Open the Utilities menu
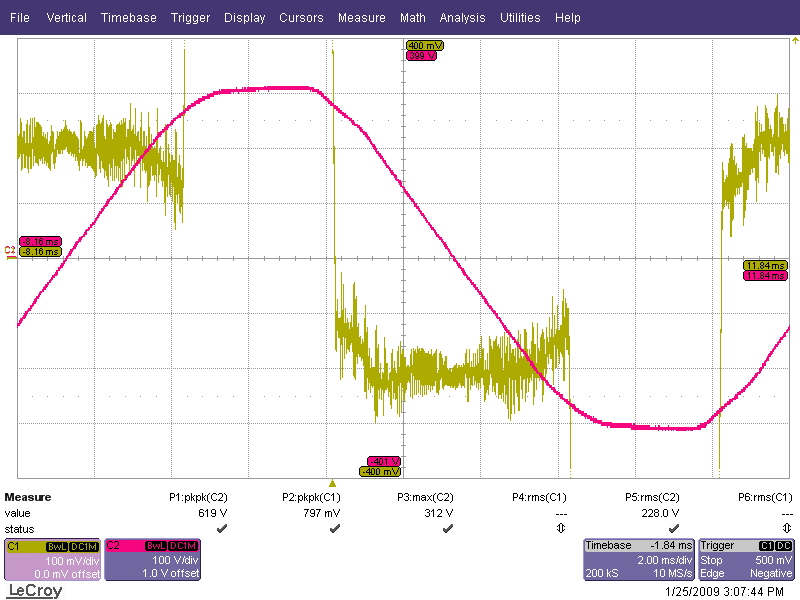The height and width of the screenshot is (600, 800). point(520,18)
